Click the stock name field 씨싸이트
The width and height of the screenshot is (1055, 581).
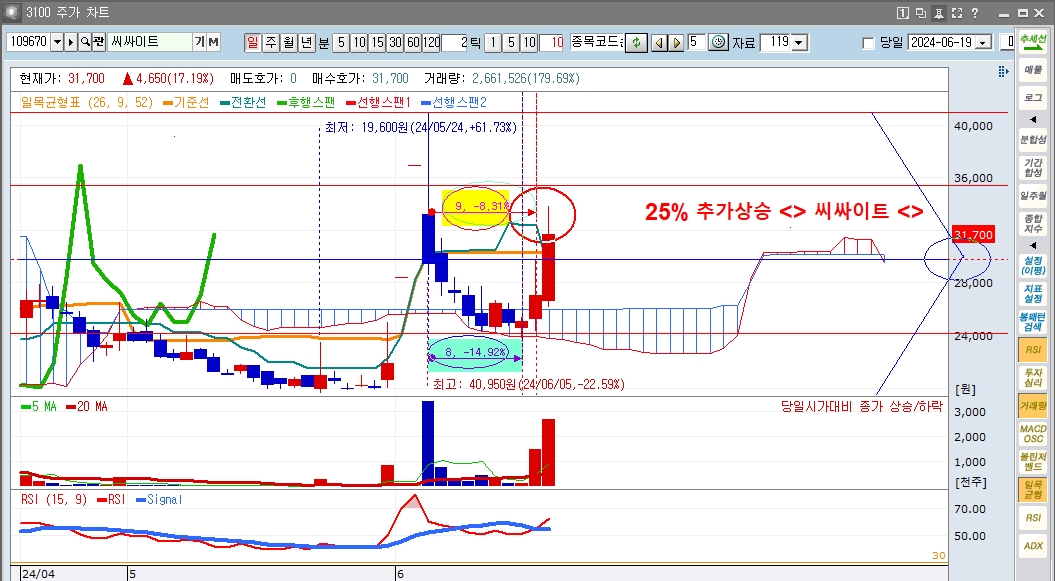149,42
